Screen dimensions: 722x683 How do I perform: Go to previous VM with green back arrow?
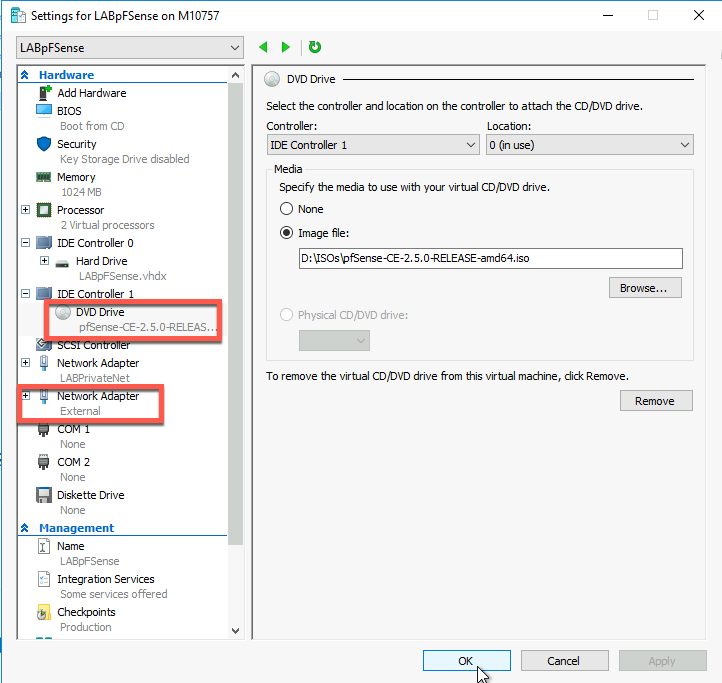(x=263, y=47)
